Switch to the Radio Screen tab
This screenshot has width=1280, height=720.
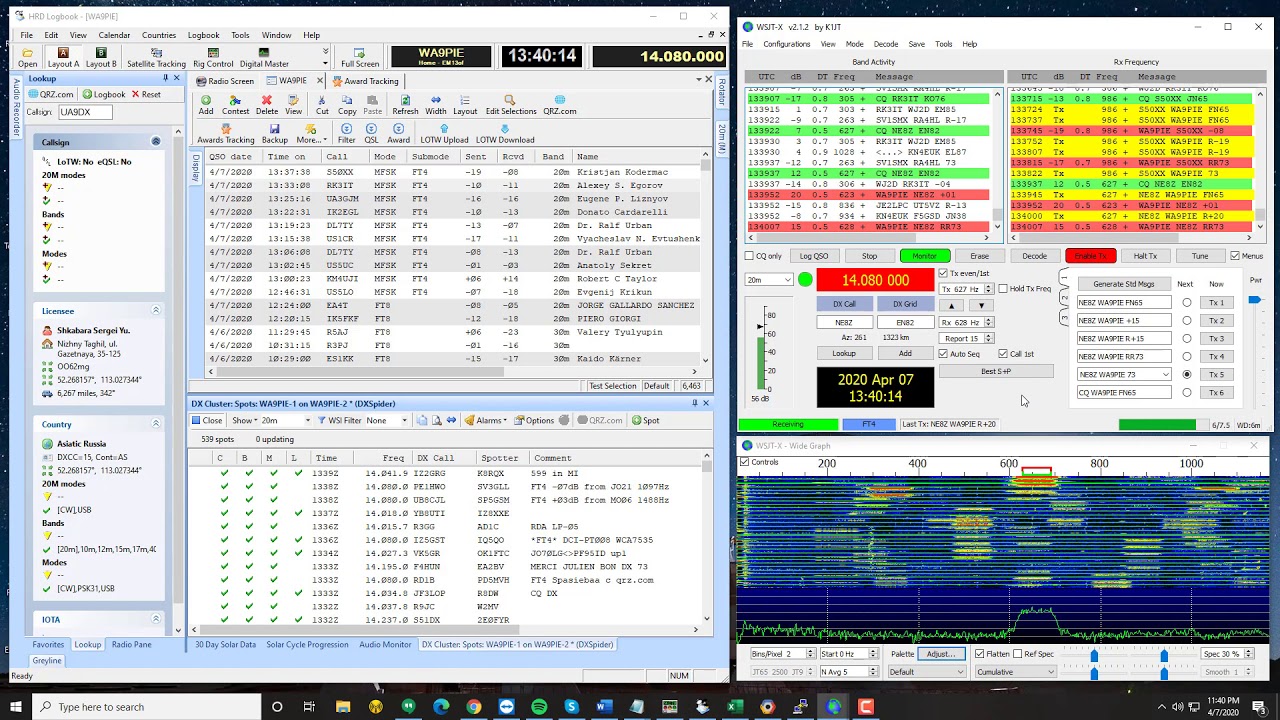pos(225,81)
